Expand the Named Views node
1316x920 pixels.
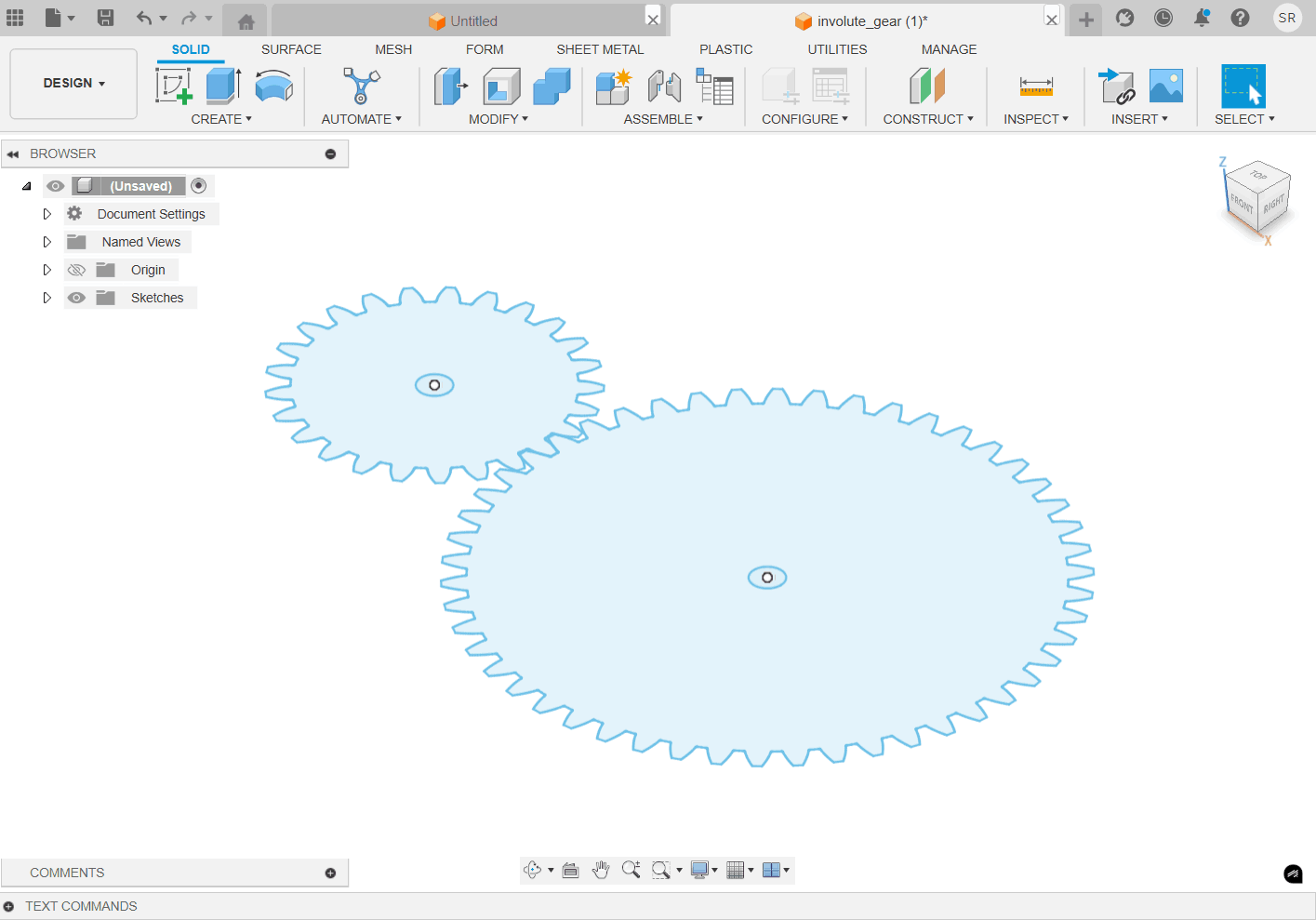tap(47, 242)
